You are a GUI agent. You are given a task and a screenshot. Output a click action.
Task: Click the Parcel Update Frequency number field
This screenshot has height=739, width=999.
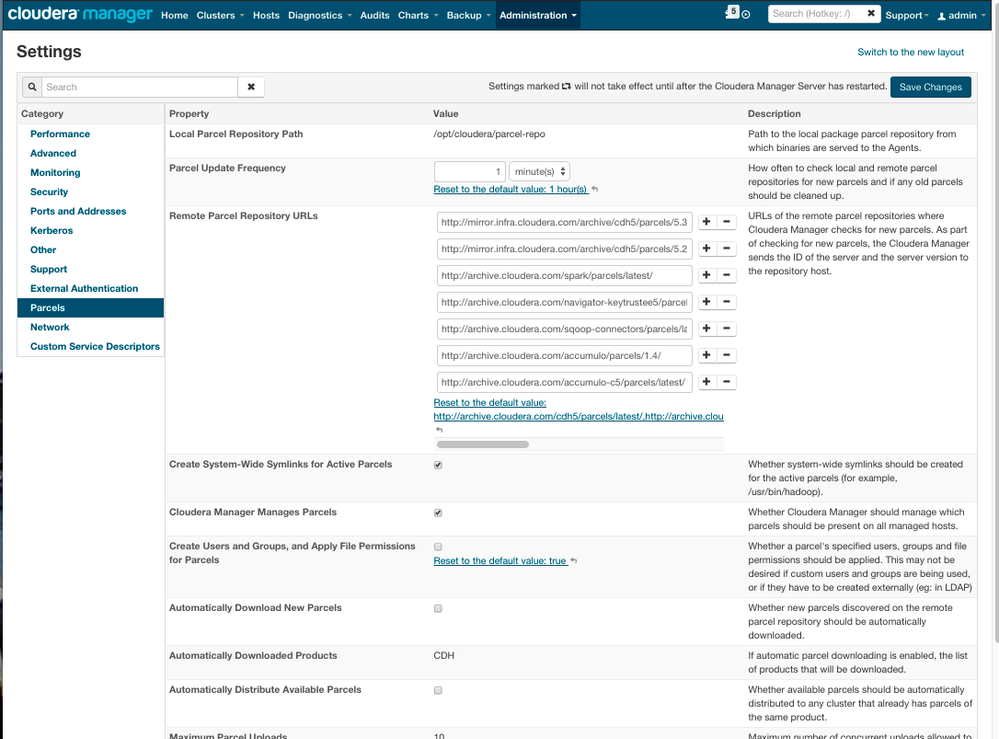[470, 171]
